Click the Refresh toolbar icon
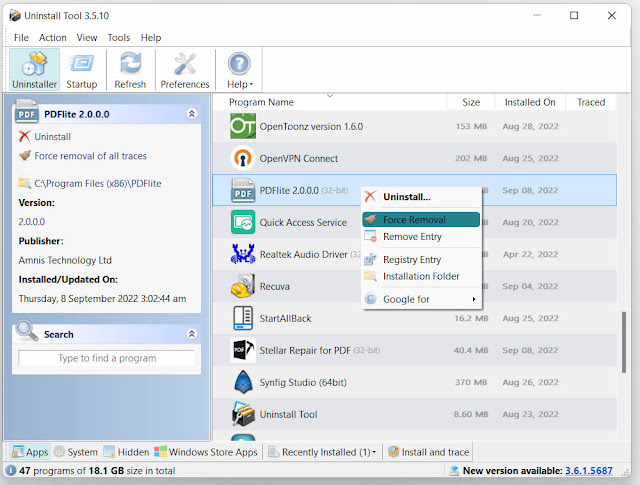The height and width of the screenshot is (485, 640). (130, 69)
